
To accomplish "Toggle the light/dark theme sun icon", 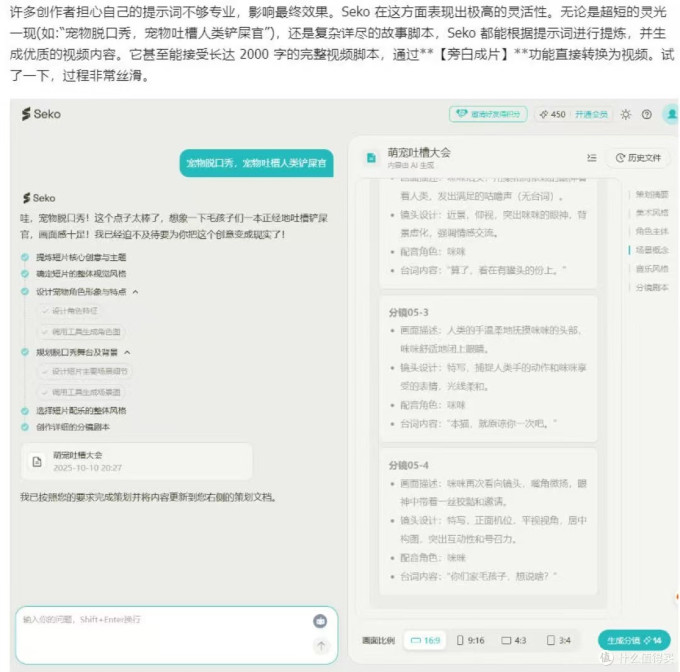I will tap(625, 114).
